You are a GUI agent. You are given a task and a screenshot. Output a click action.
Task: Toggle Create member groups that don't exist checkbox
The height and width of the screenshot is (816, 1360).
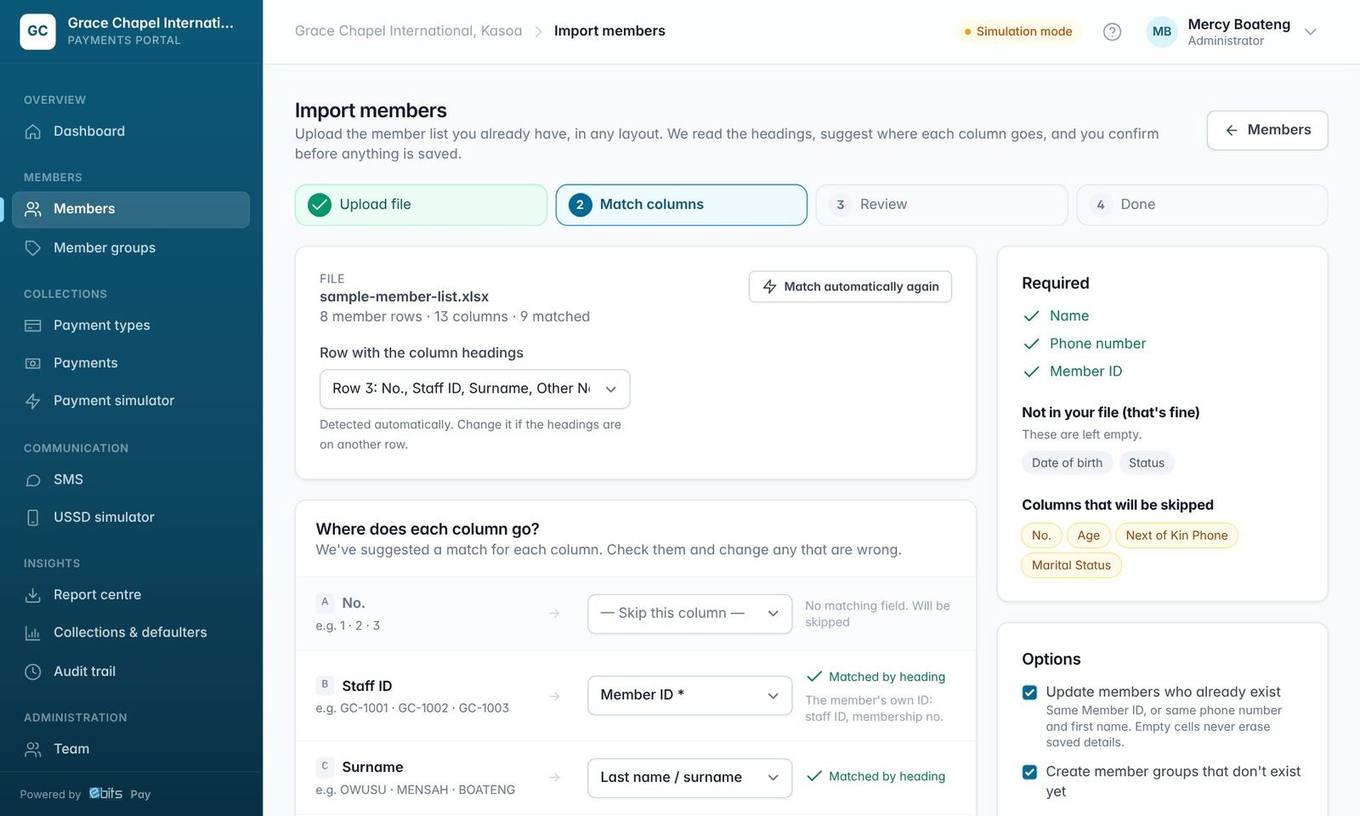click(x=1030, y=773)
